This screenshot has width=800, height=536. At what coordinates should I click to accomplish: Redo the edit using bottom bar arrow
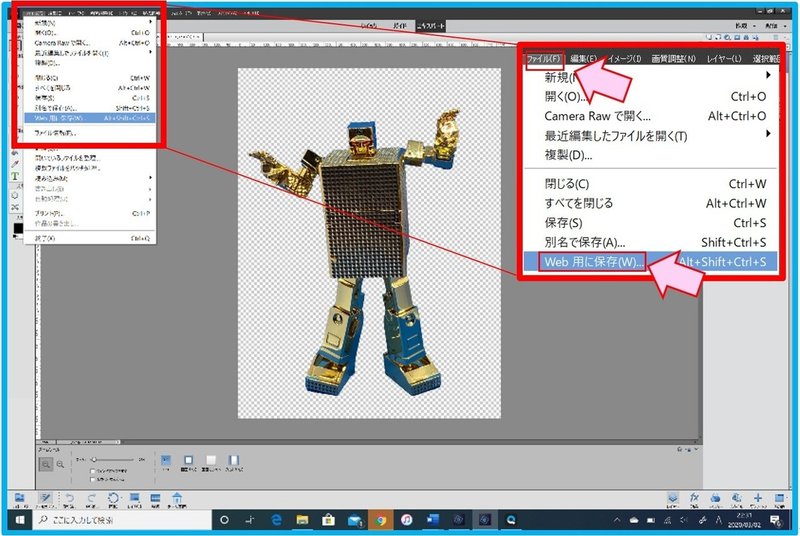91,500
